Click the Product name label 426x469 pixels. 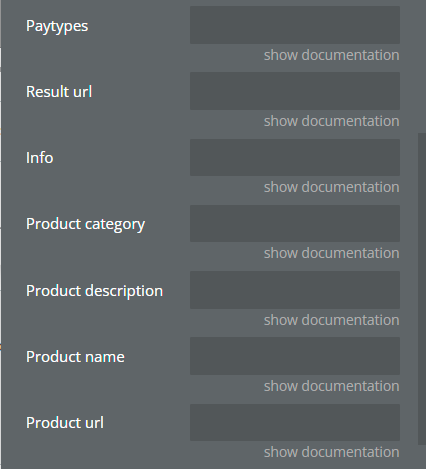pyautogui.click(x=75, y=357)
